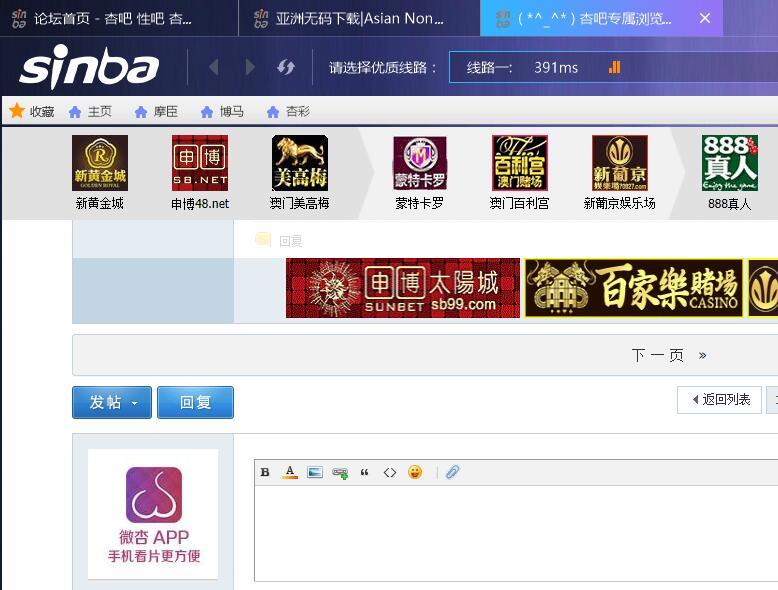778x590 pixels.
Task: Refresh the page with the reload icon
Action: click(x=286, y=67)
